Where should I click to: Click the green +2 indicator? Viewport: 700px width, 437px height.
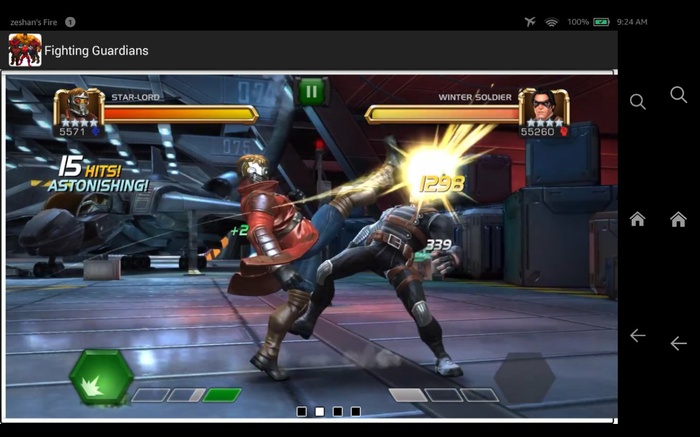tap(239, 230)
